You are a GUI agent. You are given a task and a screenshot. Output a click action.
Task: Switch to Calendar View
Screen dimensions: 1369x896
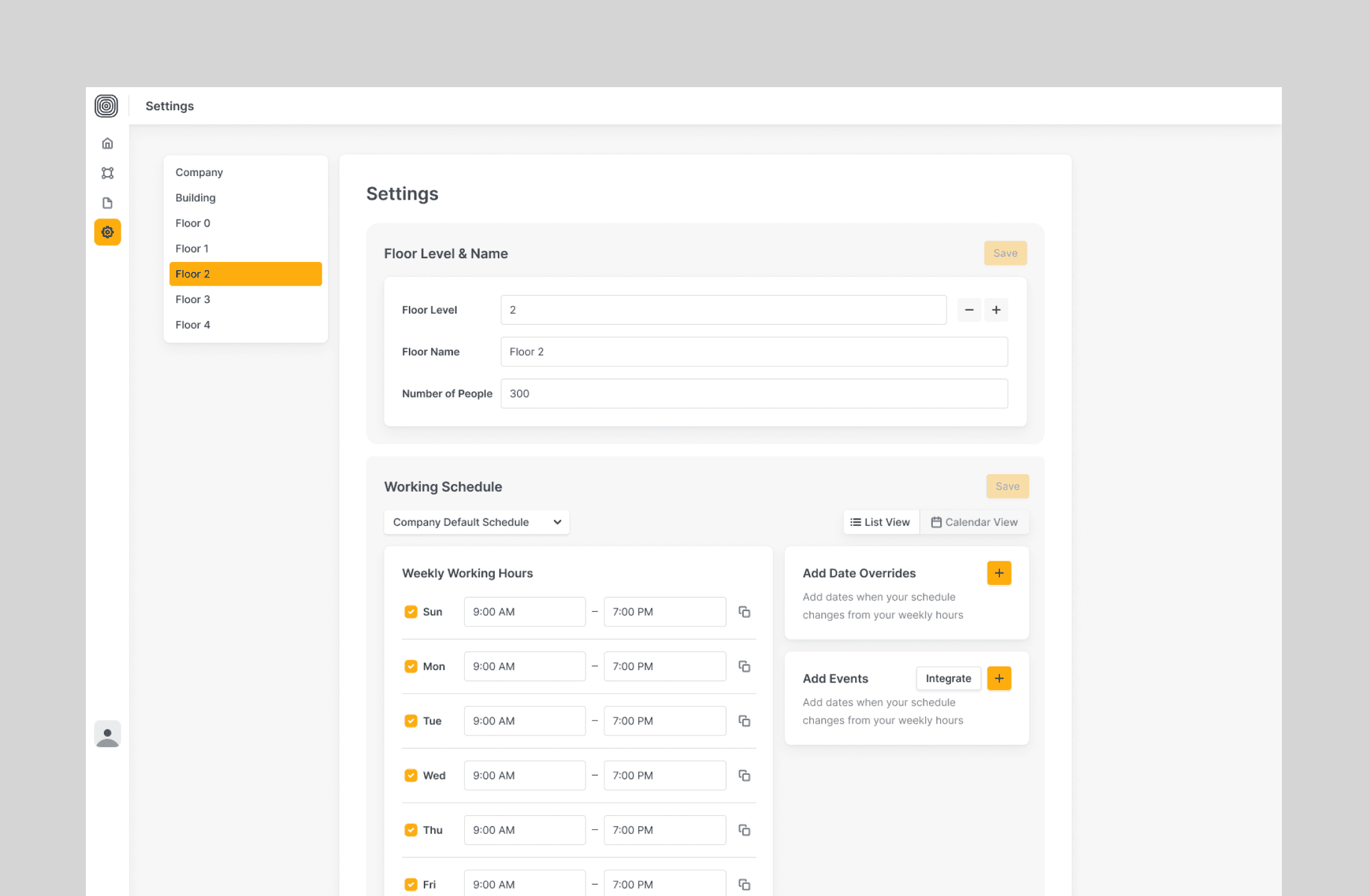pyautogui.click(x=974, y=522)
